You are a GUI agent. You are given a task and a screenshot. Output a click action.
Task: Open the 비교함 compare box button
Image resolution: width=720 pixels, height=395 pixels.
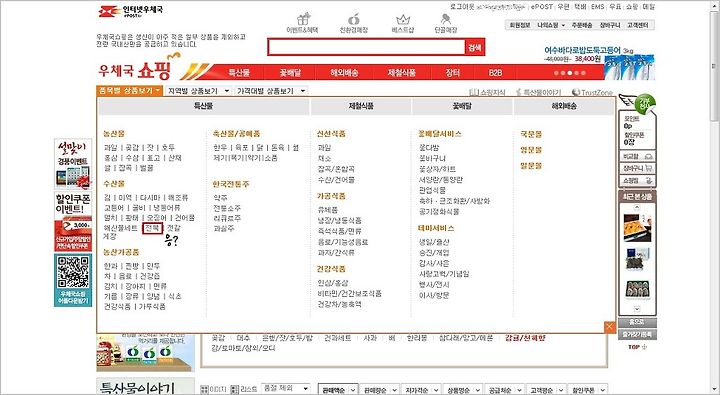[x=637, y=157]
